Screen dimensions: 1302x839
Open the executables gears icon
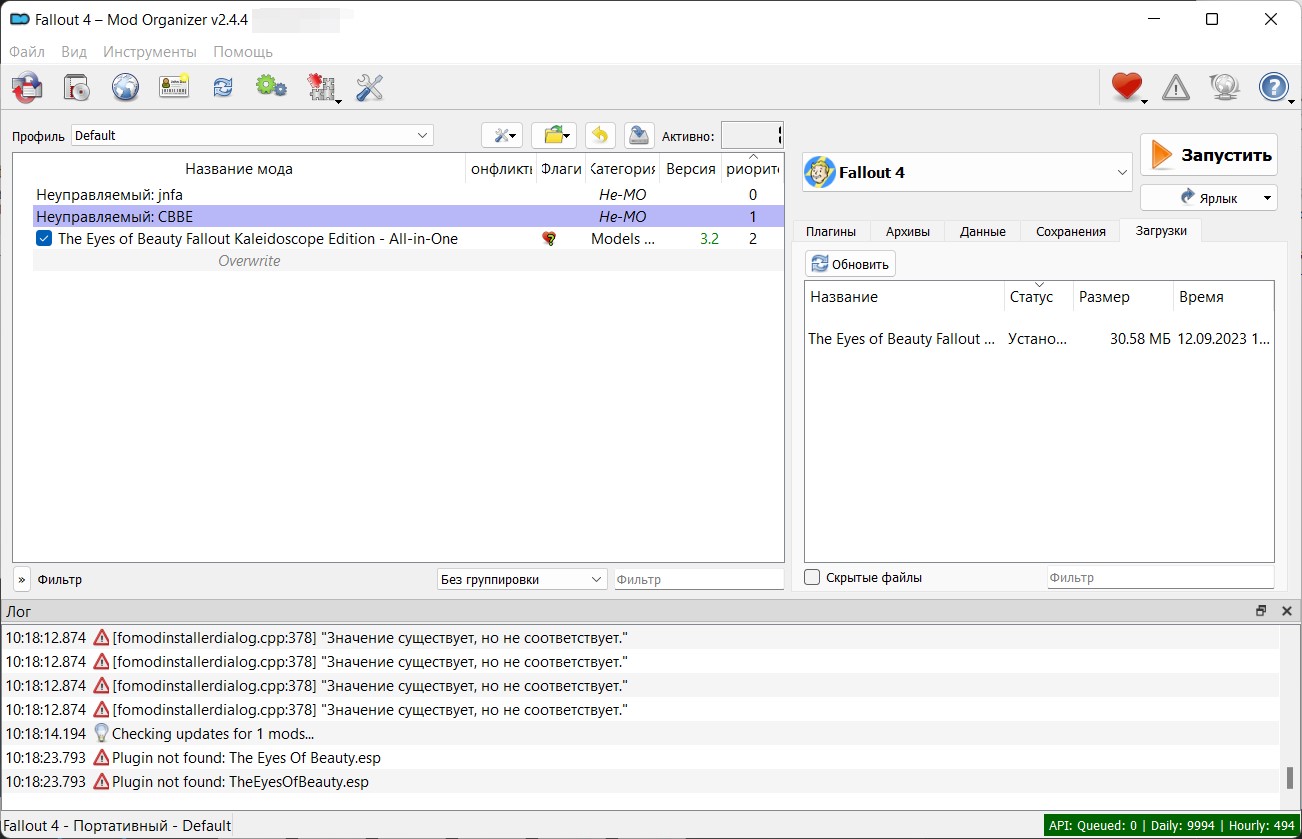pyautogui.click(x=271, y=88)
